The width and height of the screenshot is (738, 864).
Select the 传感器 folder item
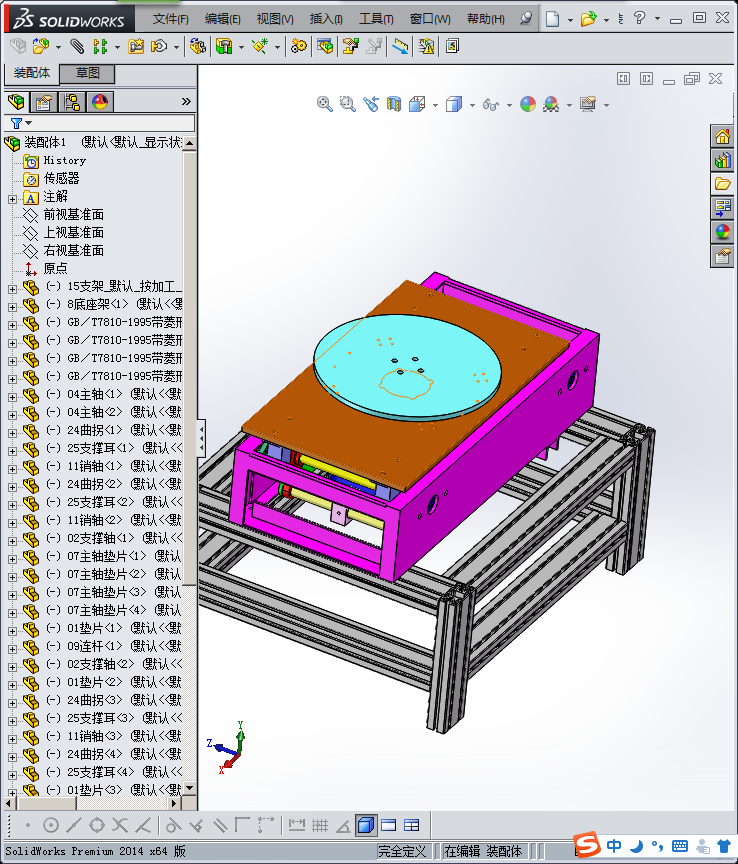coord(61,179)
